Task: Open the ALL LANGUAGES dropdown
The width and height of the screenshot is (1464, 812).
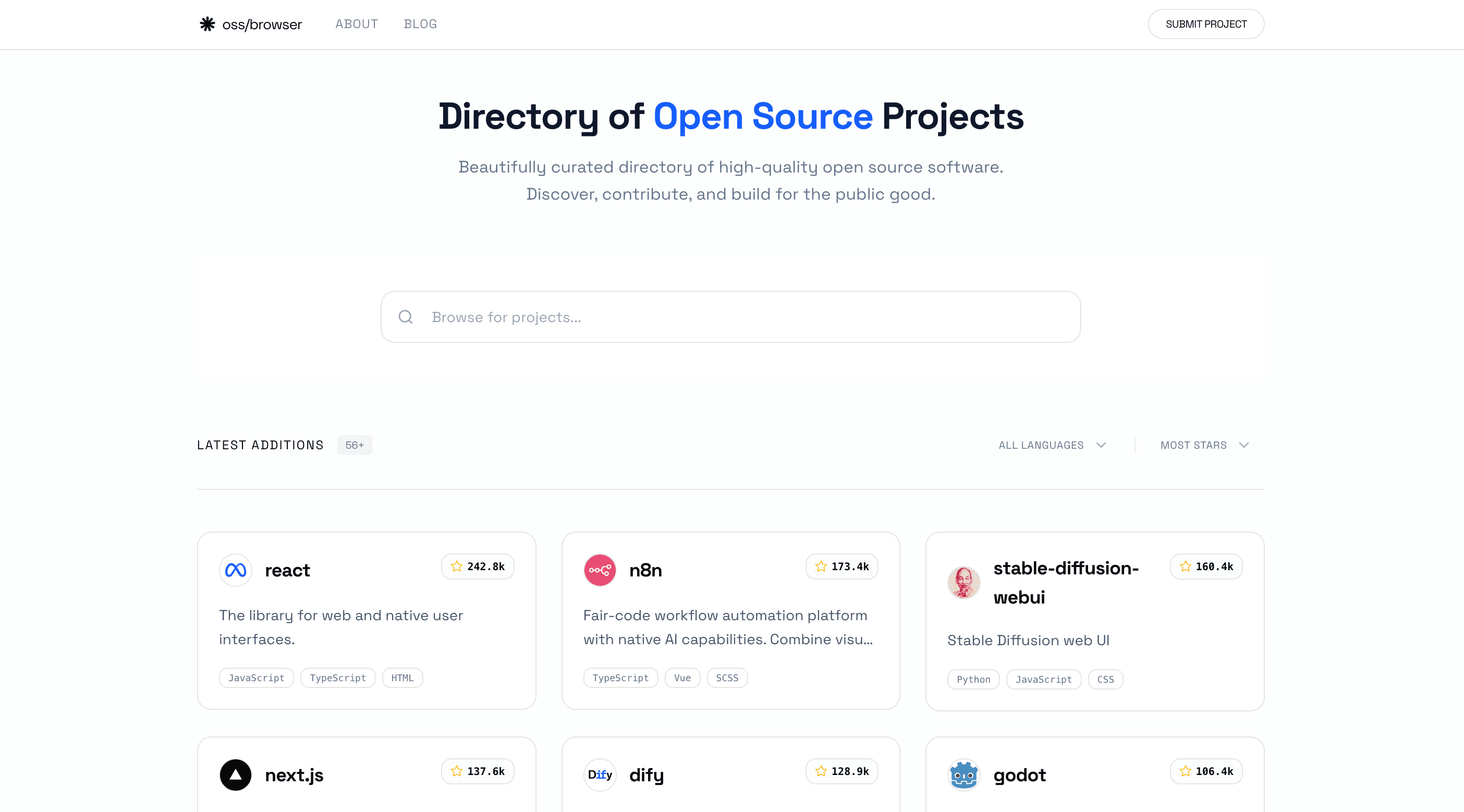Action: click(1052, 445)
